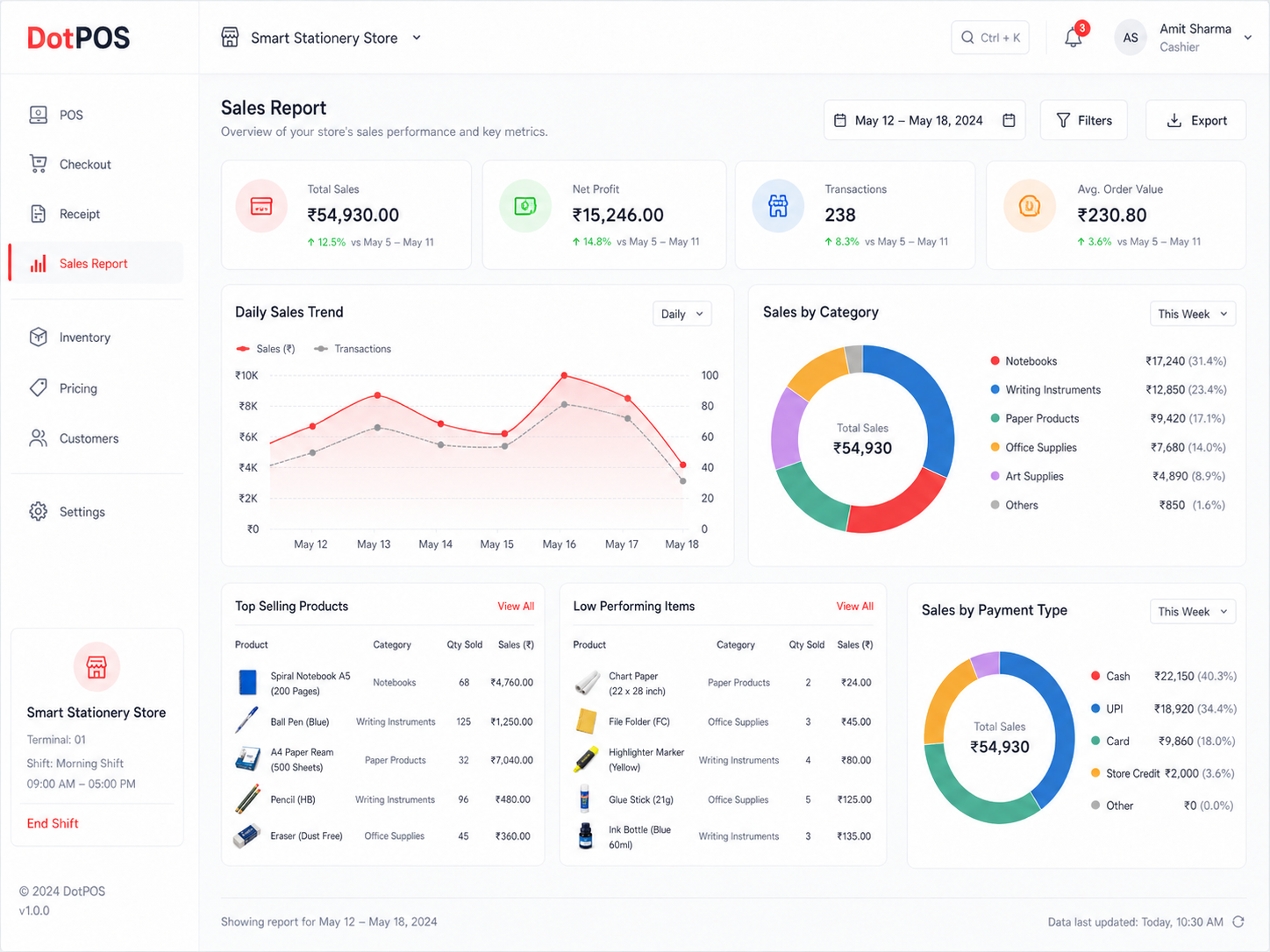View All top selling products
The image size is (1270, 952).
click(x=516, y=606)
